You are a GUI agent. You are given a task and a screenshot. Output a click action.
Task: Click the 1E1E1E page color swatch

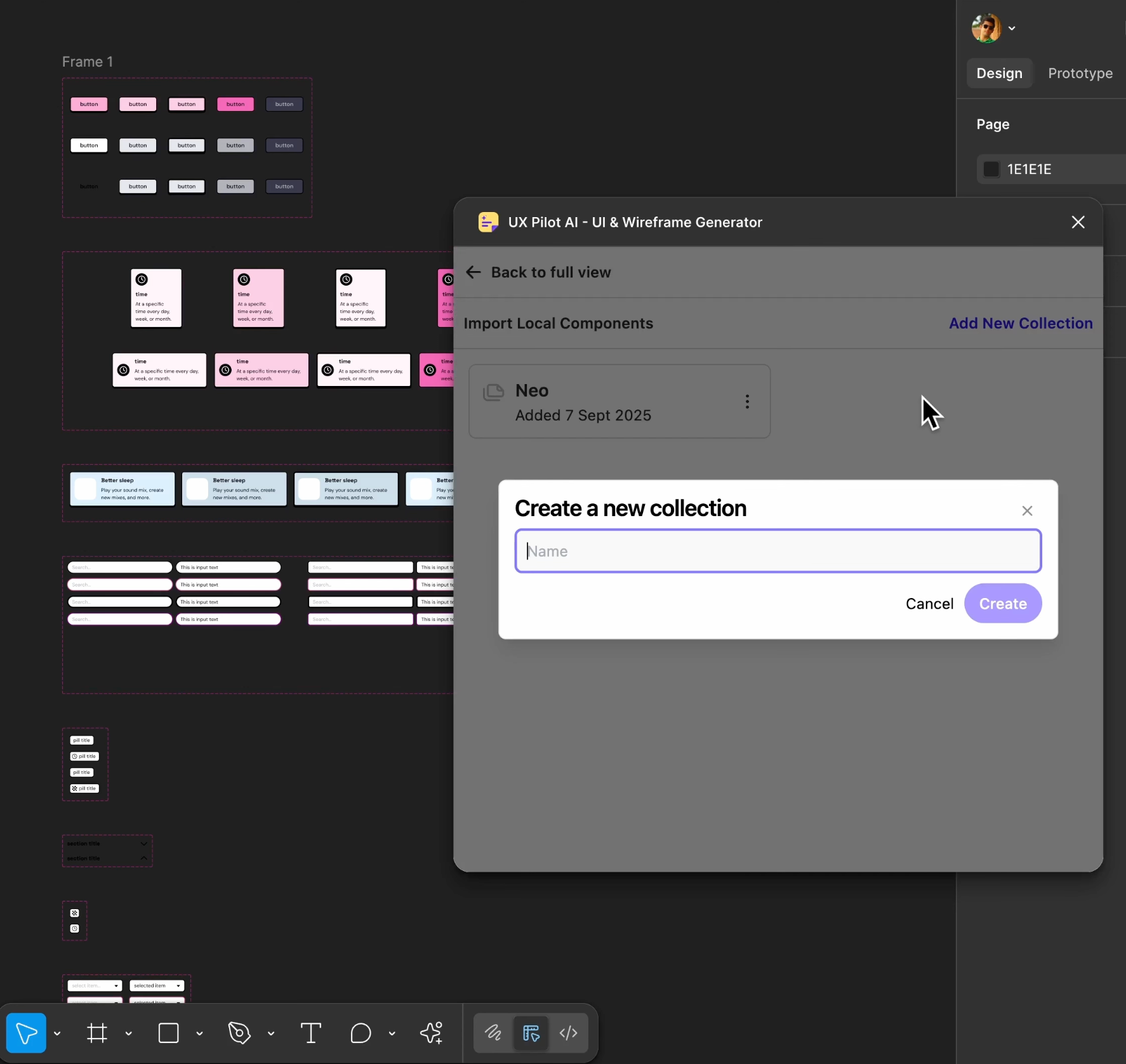click(x=991, y=169)
